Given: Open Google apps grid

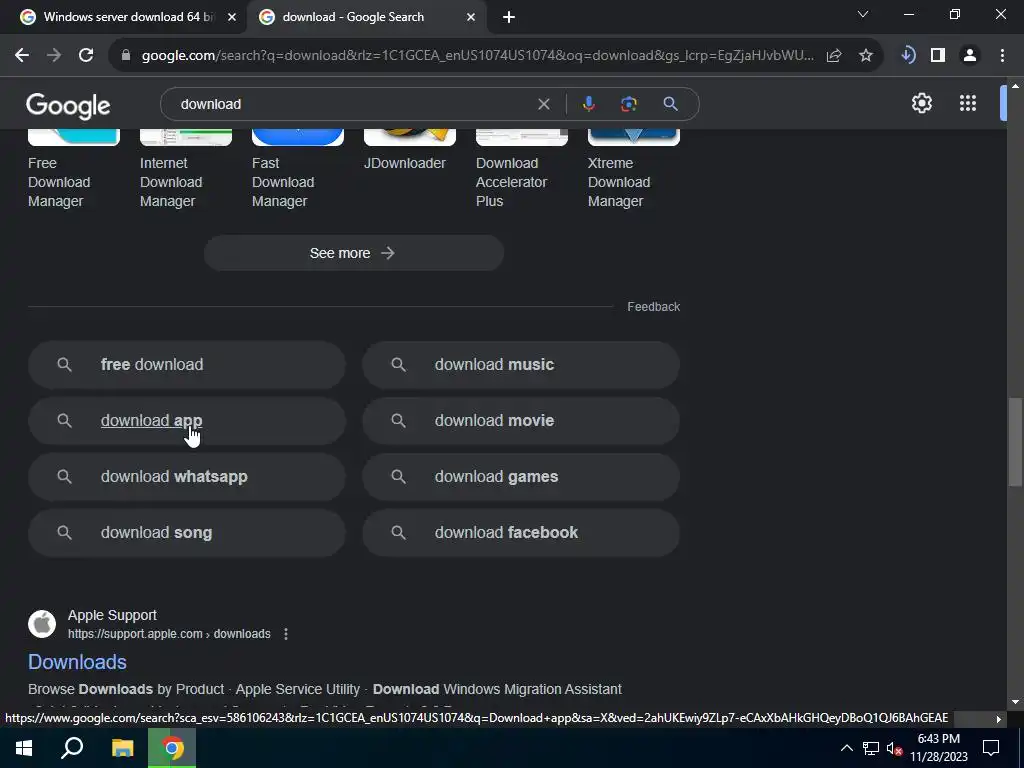Looking at the screenshot, I should (968, 103).
